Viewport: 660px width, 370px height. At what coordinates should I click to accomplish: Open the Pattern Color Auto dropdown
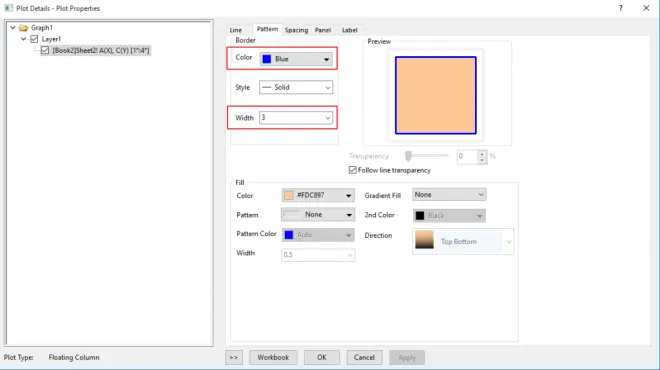pos(318,235)
